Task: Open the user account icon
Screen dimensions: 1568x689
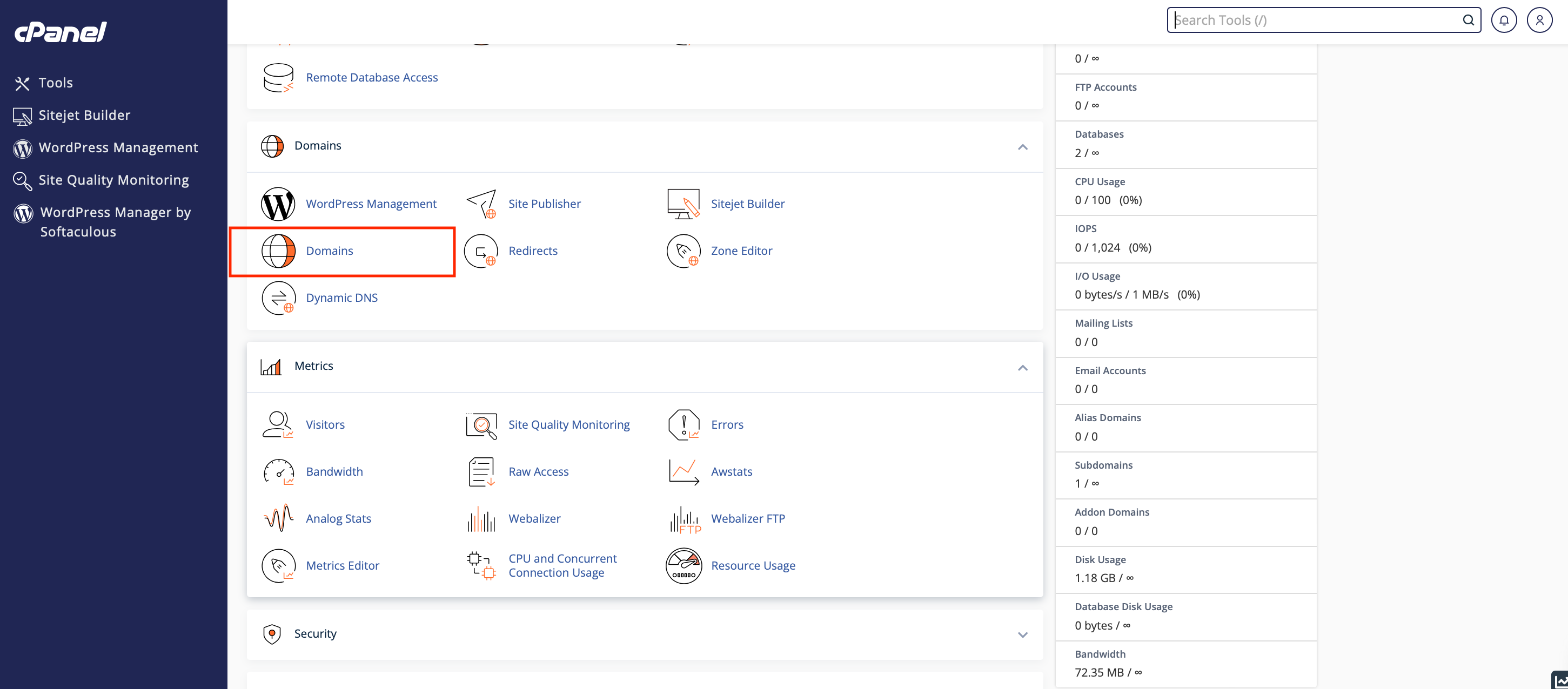Action: click(x=1539, y=20)
